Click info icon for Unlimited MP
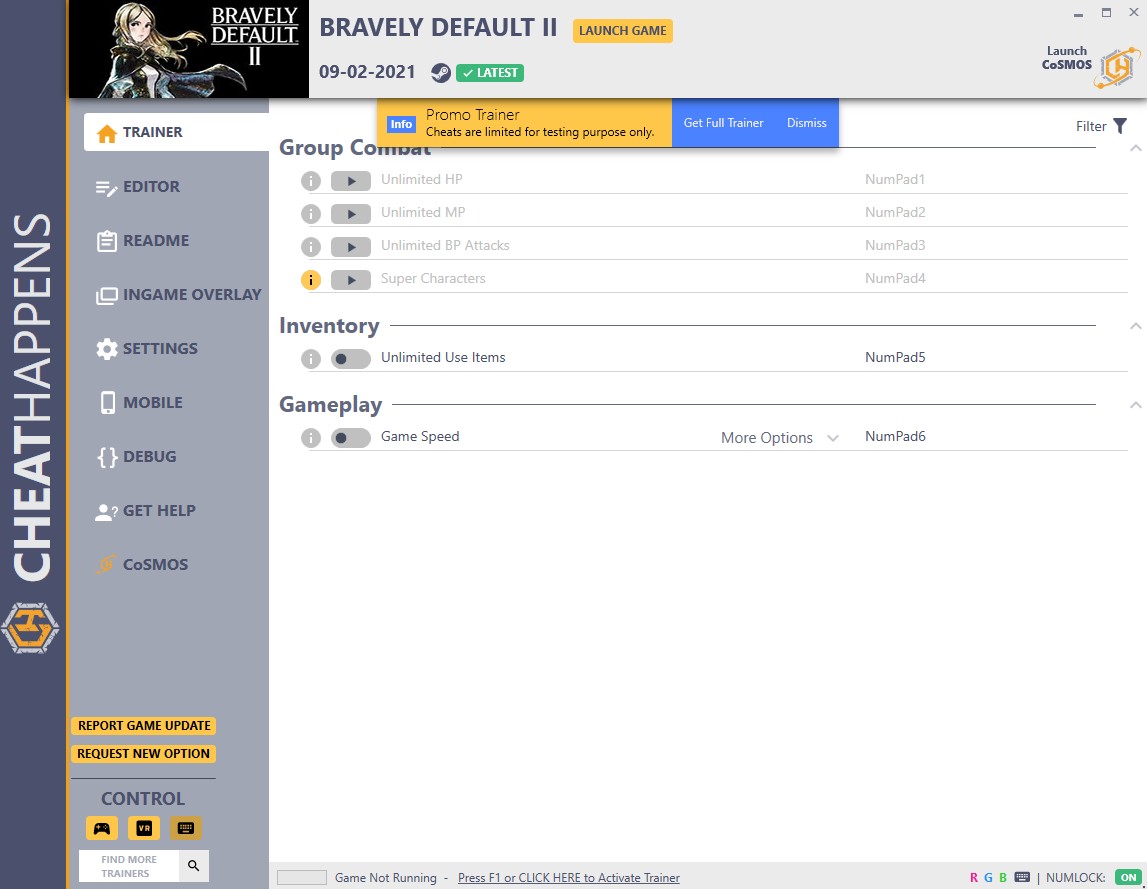The image size is (1147, 889). click(311, 214)
